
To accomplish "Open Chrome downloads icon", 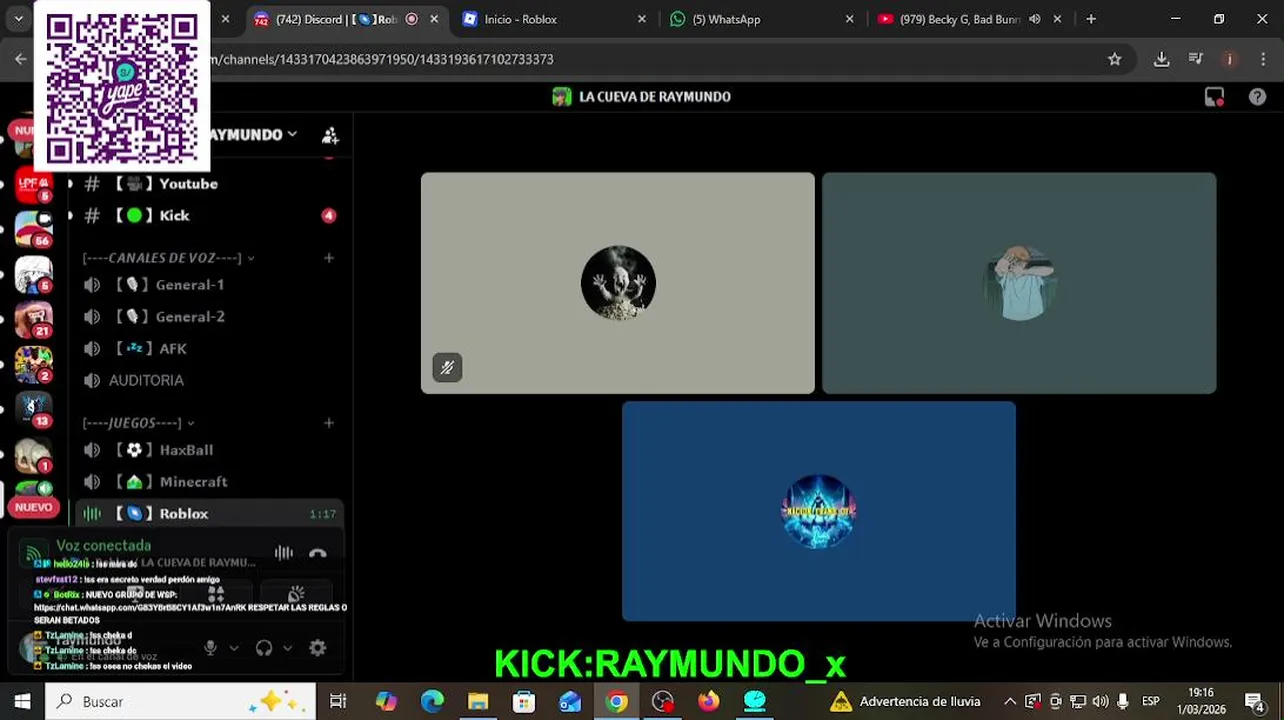I will click(x=1161, y=59).
